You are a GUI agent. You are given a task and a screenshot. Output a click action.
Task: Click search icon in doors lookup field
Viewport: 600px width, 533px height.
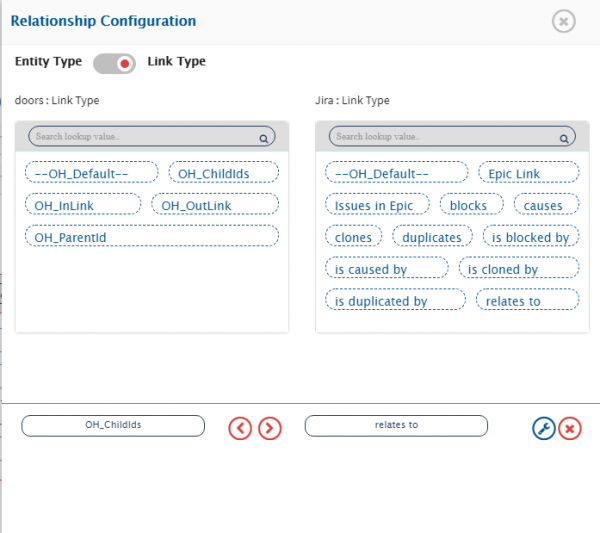pos(264,138)
